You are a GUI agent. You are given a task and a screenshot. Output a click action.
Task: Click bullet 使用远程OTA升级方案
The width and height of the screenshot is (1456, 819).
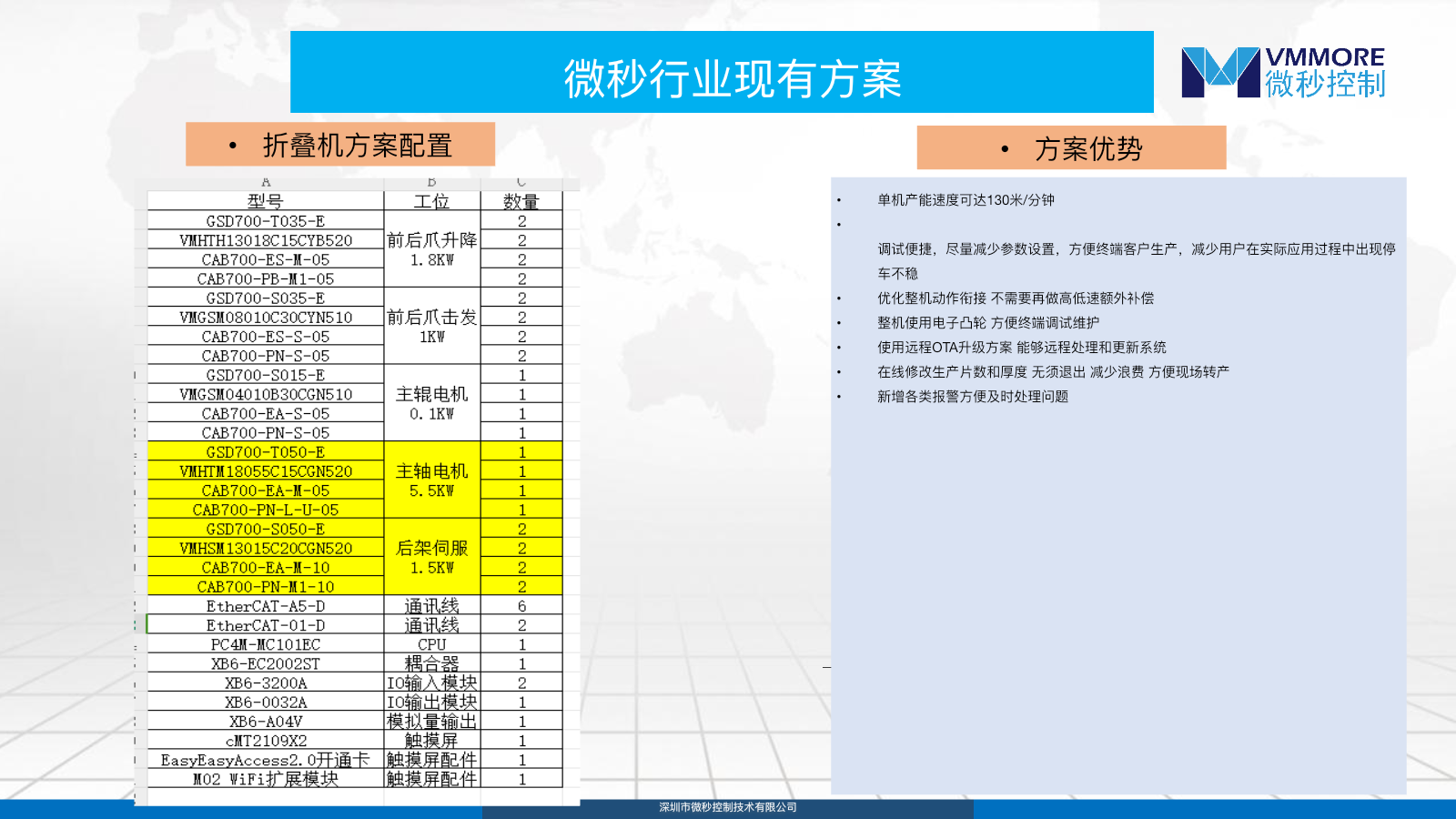click(x=1022, y=348)
